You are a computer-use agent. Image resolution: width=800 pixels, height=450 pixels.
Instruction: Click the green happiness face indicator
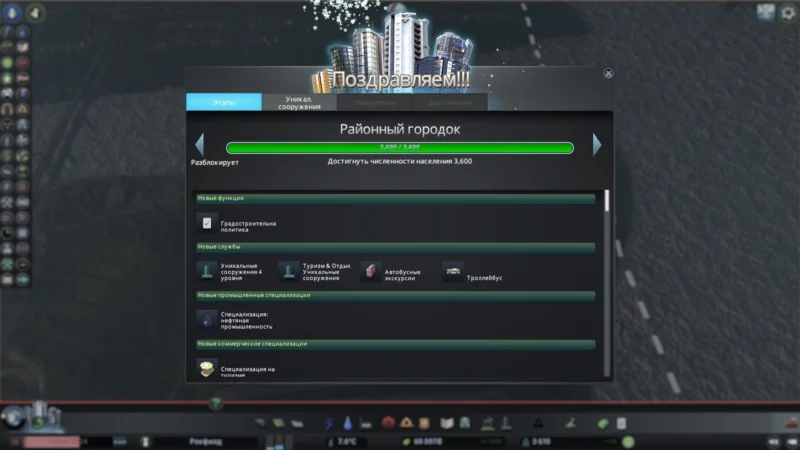[628, 442]
